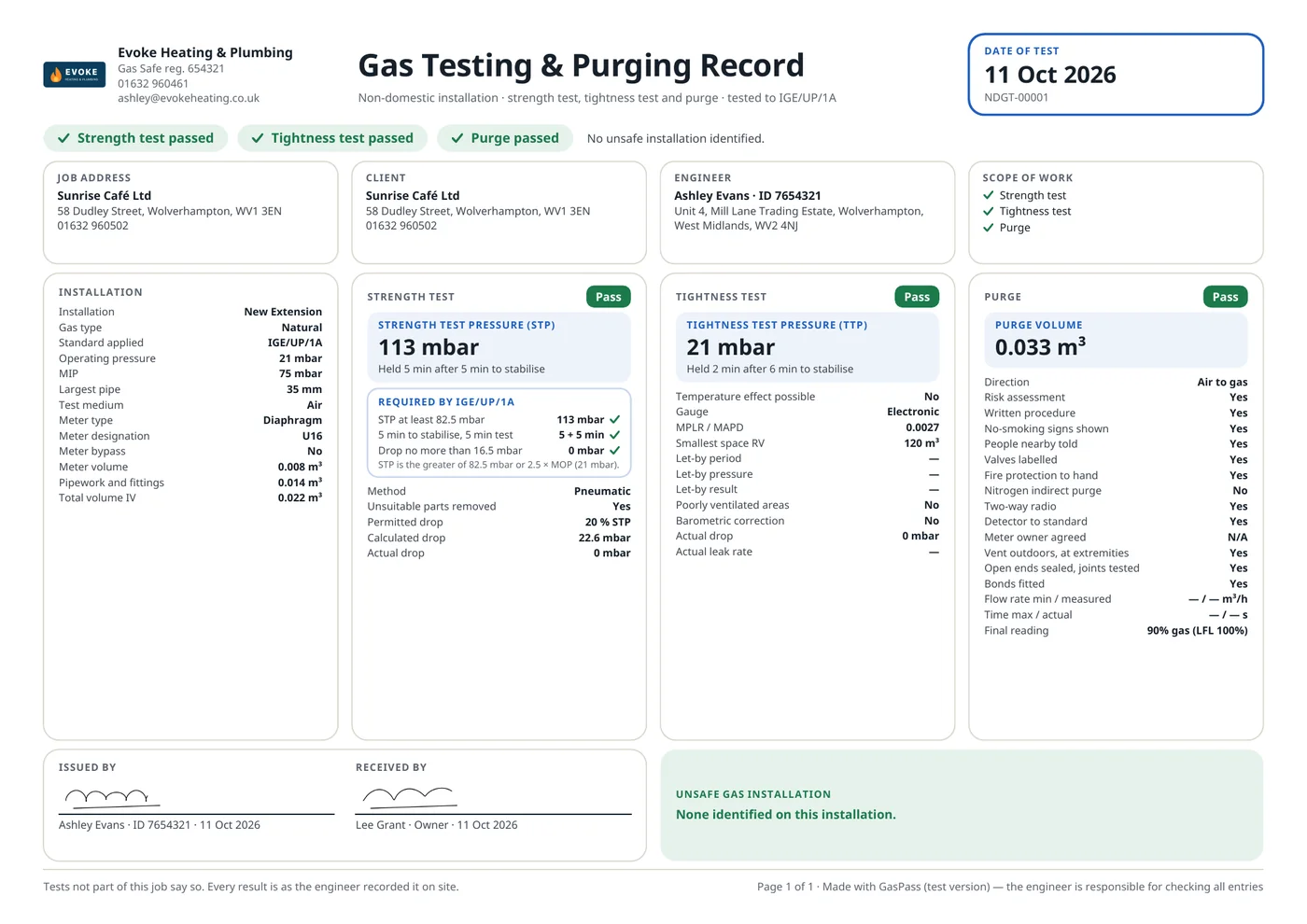Select the '0.0027' MPLR / MAPD value
Image resolution: width=1307 pixels, height=924 pixels.
click(922, 427)
